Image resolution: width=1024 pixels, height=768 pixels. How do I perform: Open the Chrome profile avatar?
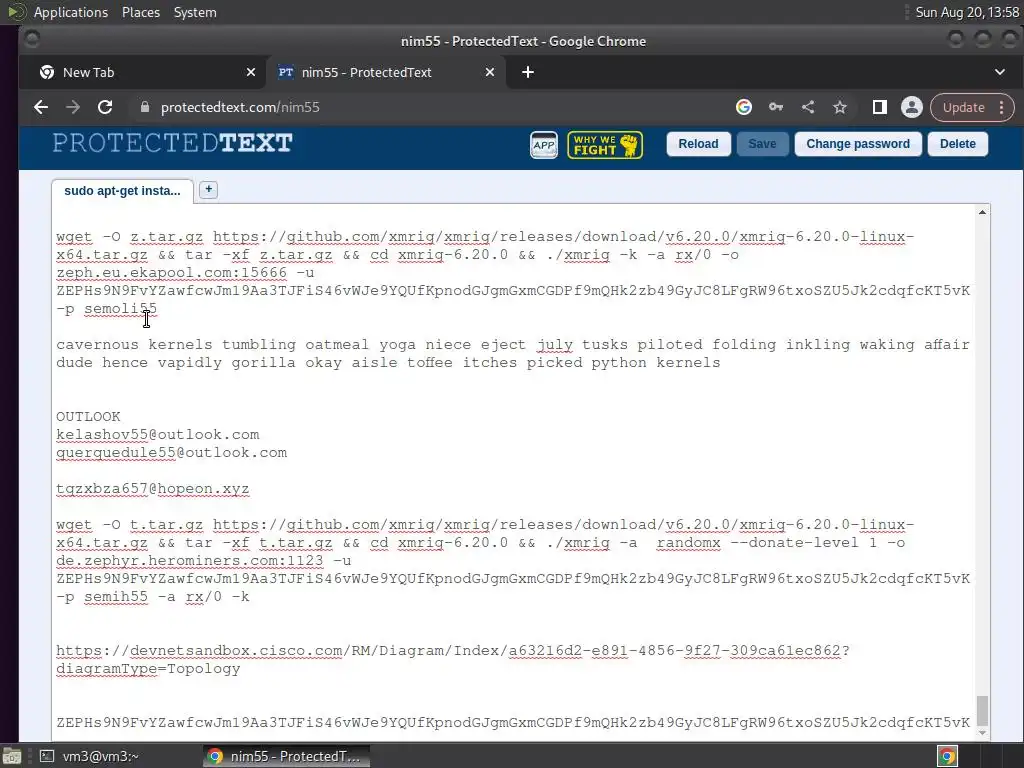[912, 107]
